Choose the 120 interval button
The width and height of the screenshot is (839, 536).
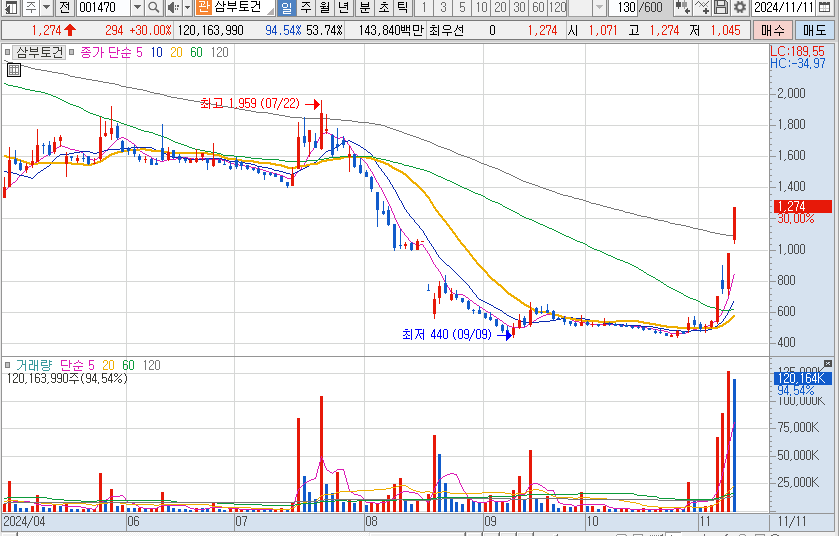click(x=558, y=7)
